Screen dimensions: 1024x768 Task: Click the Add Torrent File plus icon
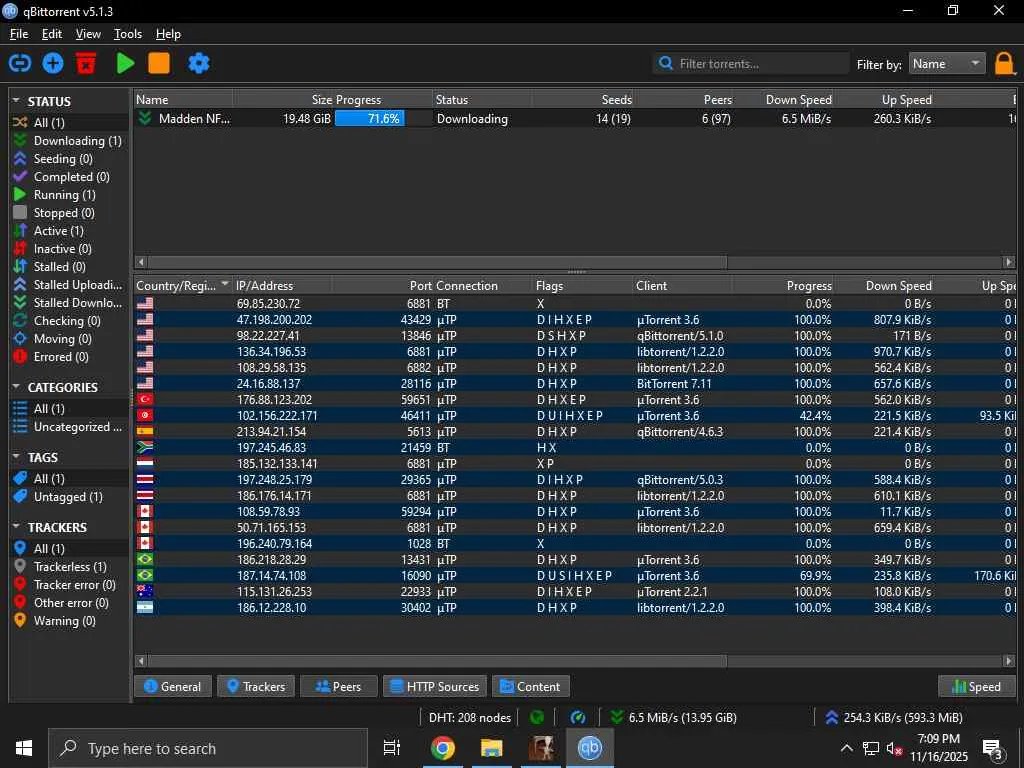click(53, 63)
